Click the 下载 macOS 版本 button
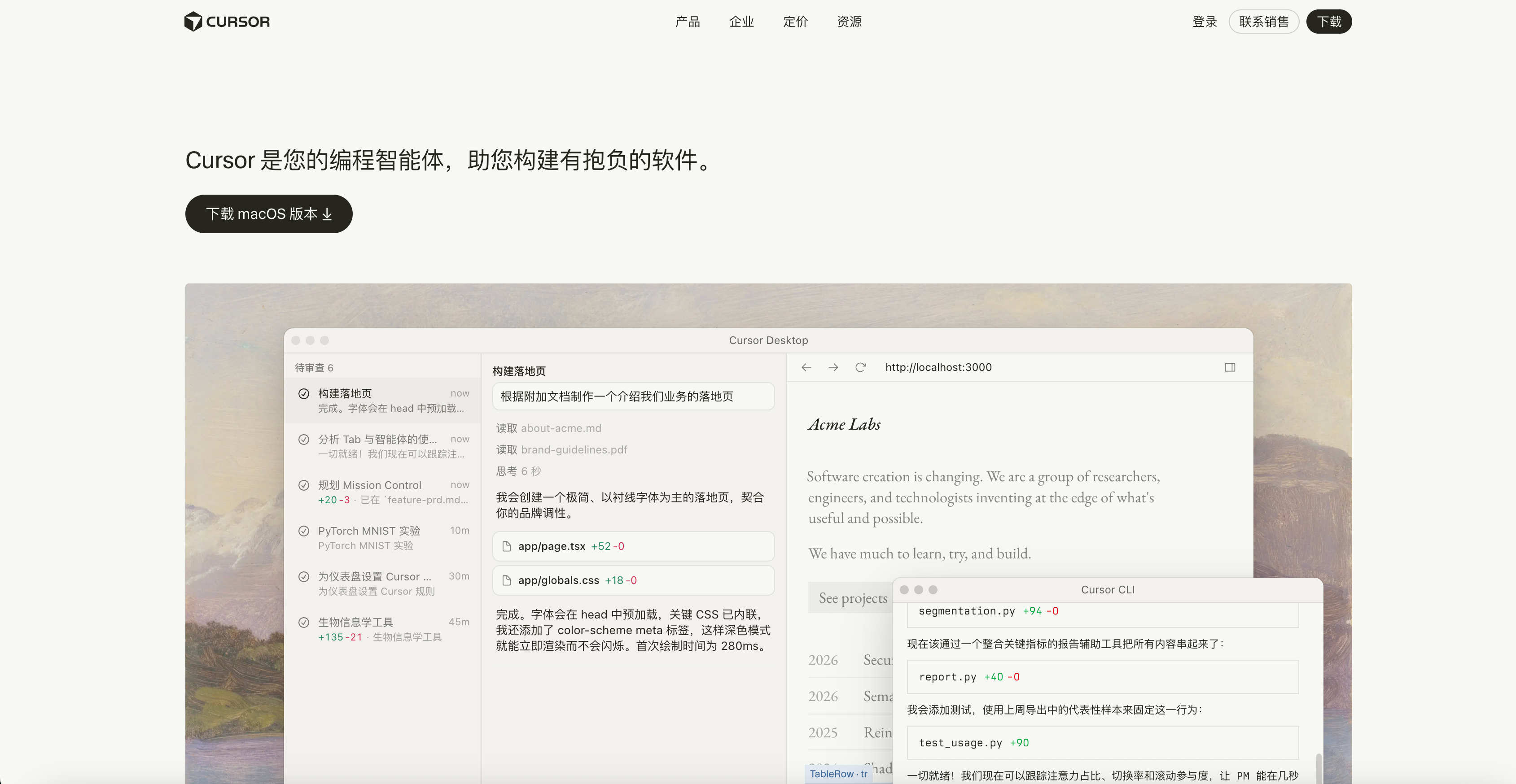This screenshot has height=784, width=1516. pyautogui.click(x=269, y=214)
